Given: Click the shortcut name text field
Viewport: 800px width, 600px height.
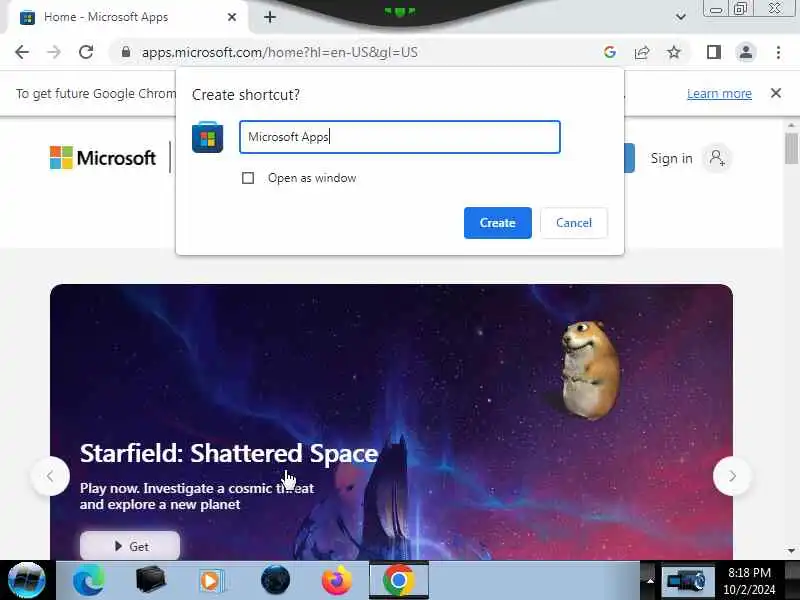Looking at the screenshot, I should click(x=399, y=137).
